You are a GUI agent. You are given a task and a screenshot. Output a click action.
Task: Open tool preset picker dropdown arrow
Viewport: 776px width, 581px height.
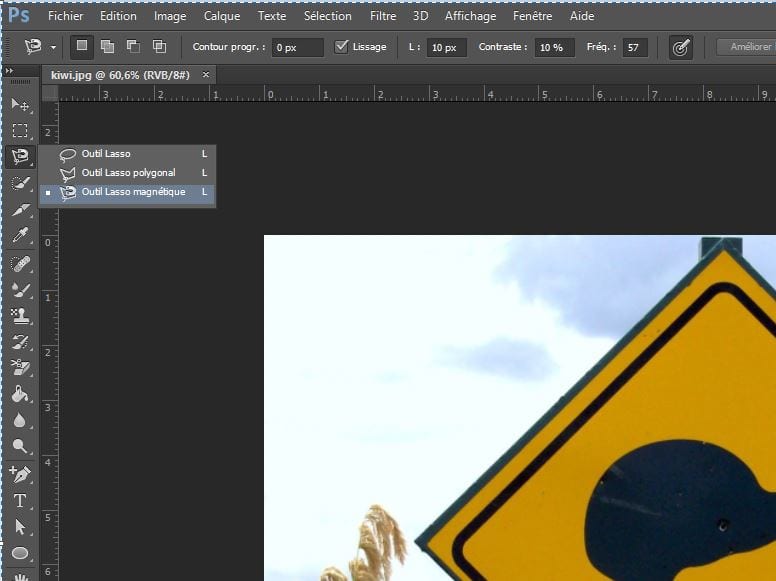click(53, 48)
